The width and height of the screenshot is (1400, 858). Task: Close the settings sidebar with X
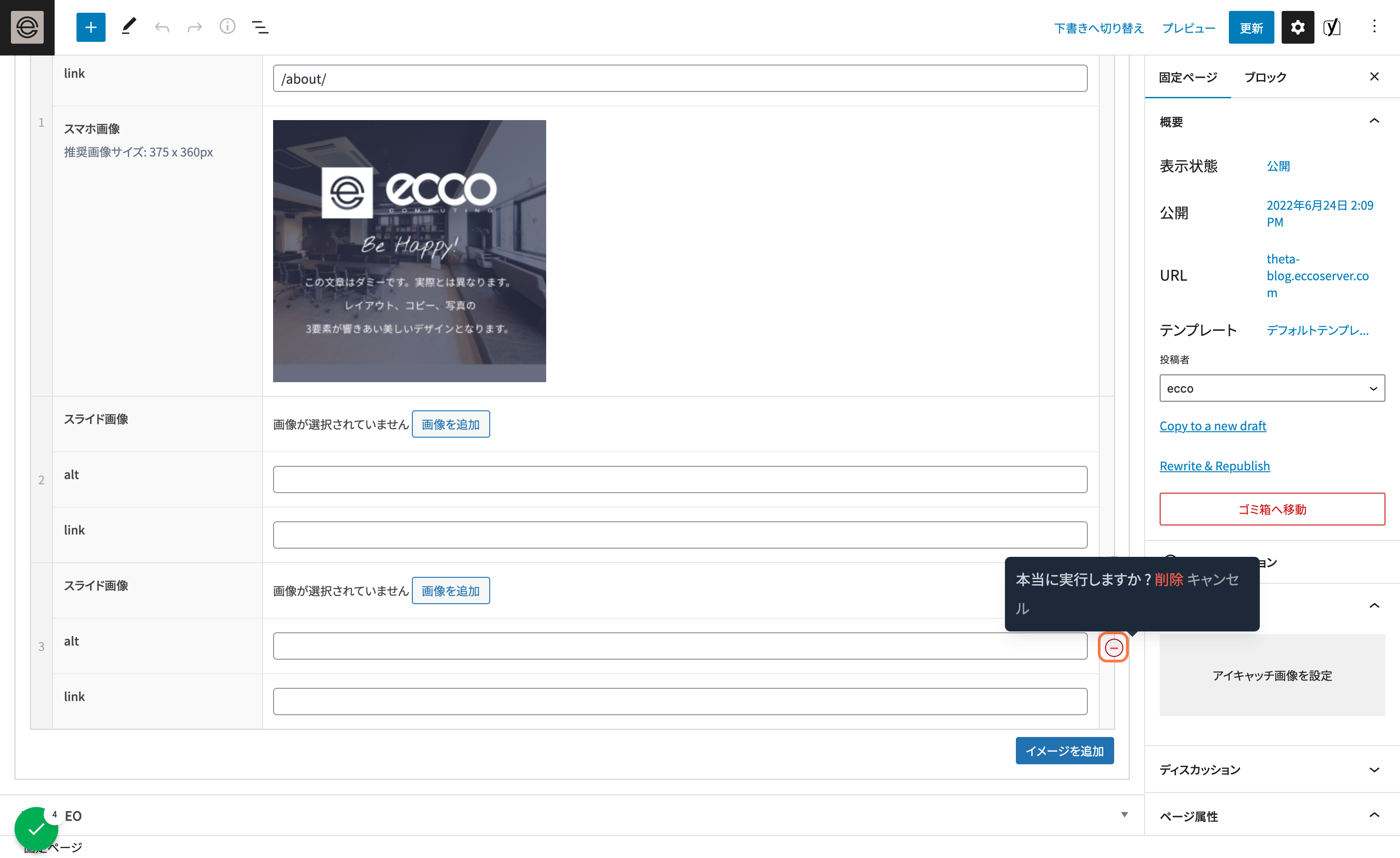click(x=1374, y=77)
